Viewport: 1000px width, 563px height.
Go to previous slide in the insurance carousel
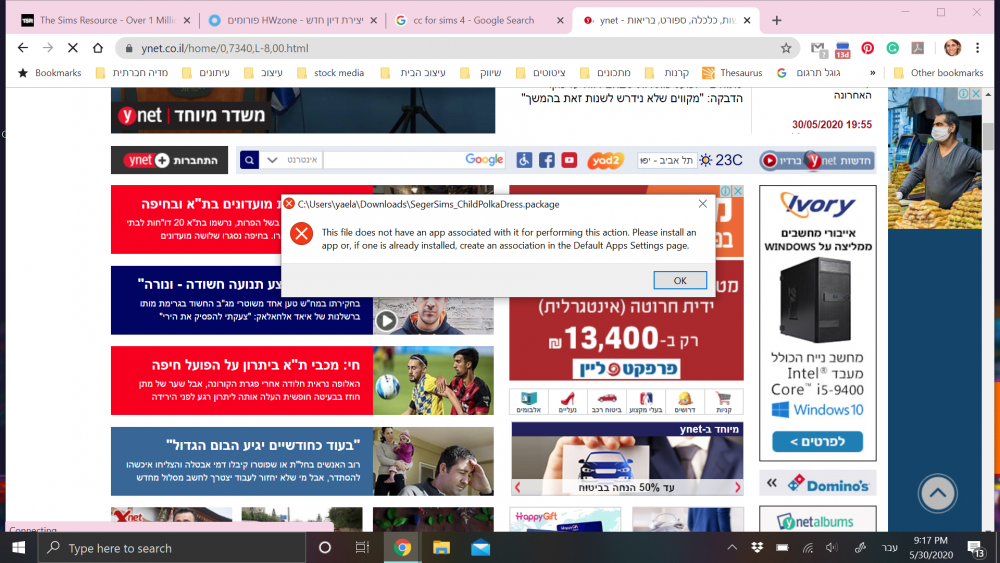click(x=518, y=487)
